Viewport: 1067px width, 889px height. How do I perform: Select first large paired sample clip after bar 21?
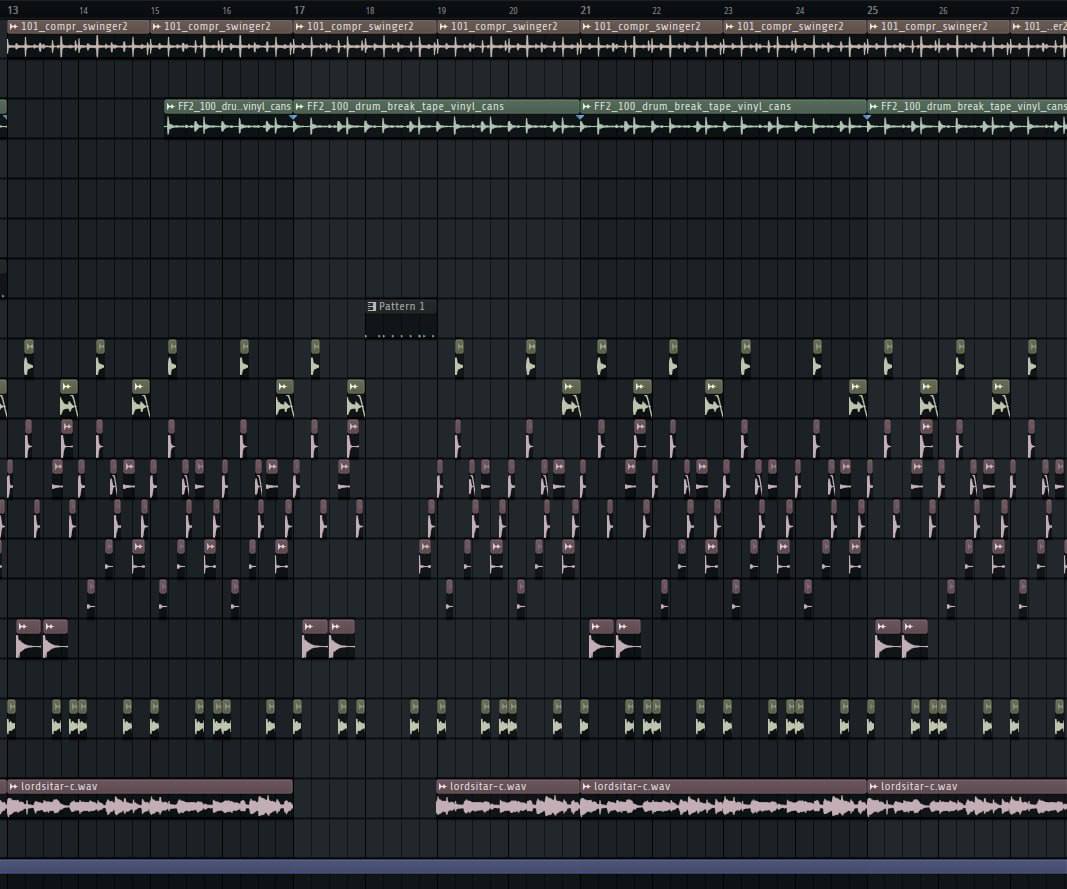602,639
